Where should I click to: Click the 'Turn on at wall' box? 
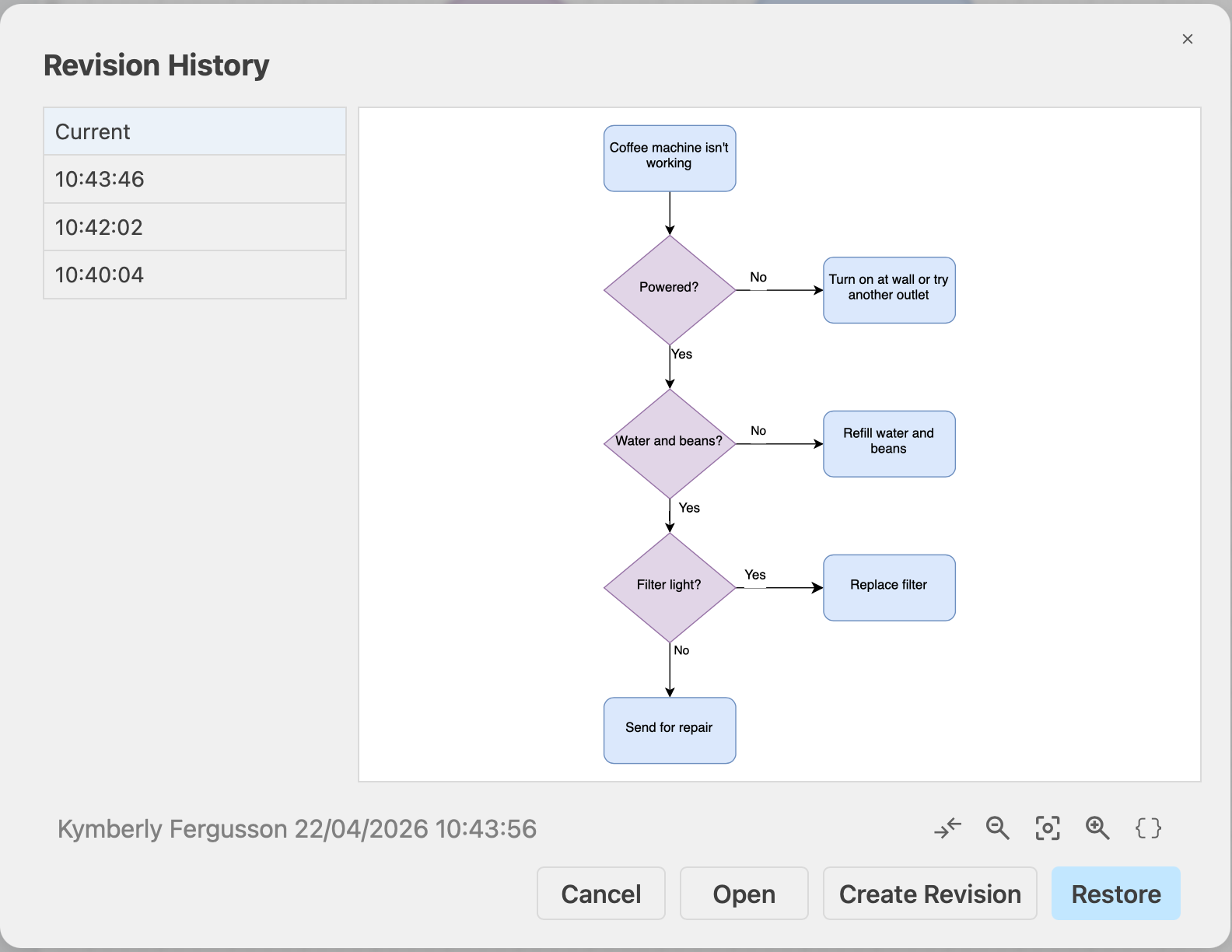889,290
